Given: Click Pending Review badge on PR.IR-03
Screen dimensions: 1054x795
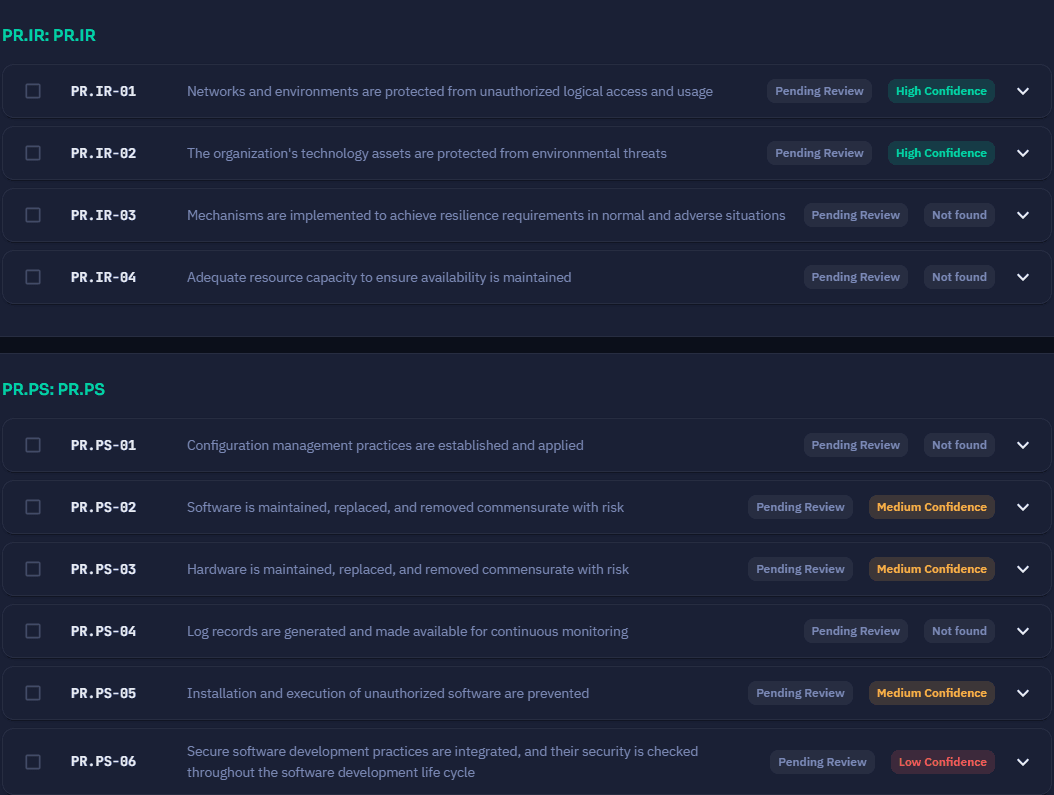Looking at the screenshot, I should click(x=855, y=215).
